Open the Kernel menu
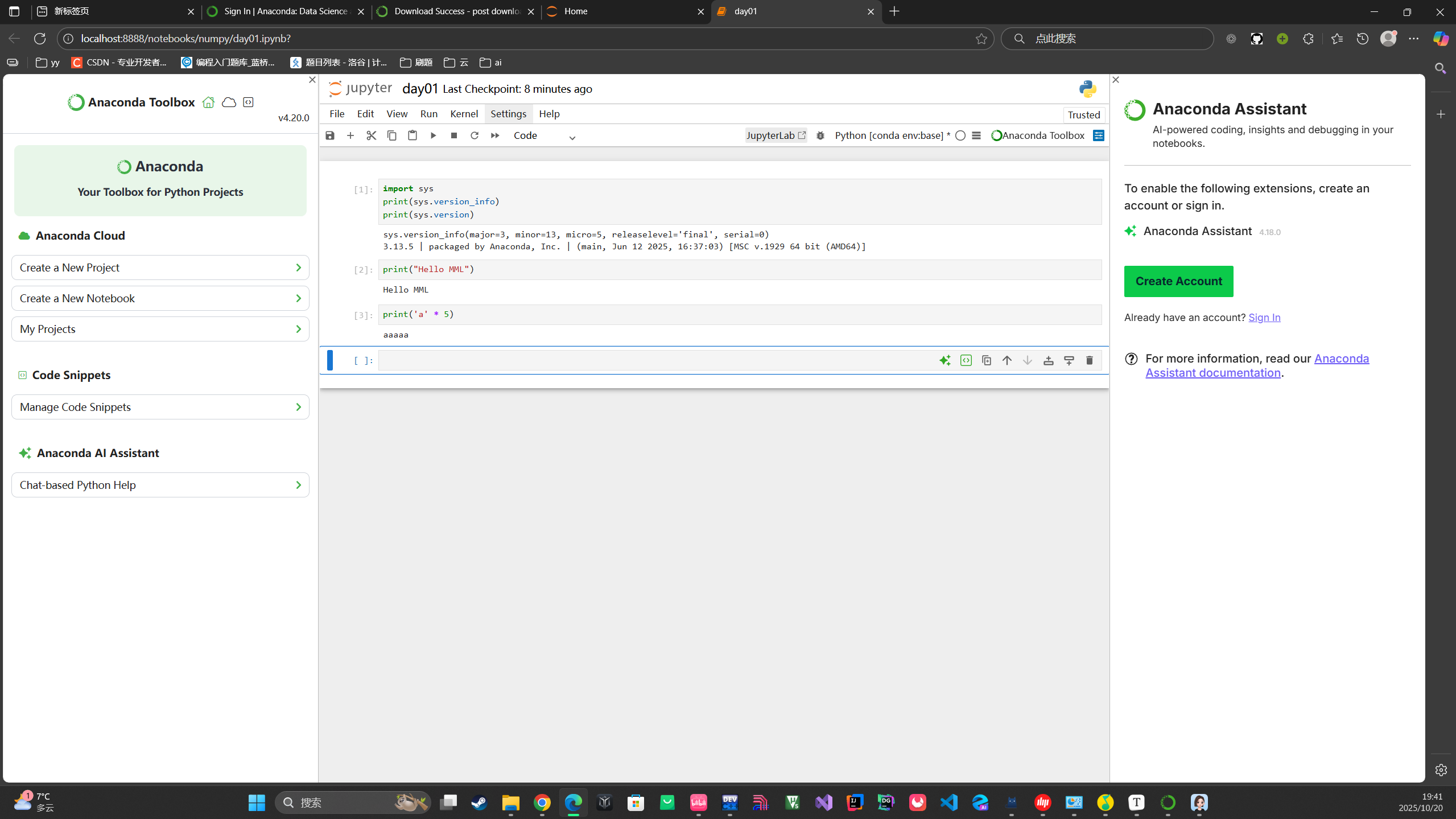Image resolution: width=1456 pixels, height=819 pixels. click(x=464, y=113)
